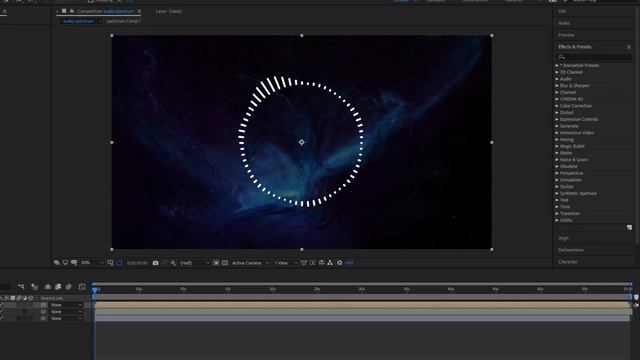Click the tan first layer bar in timeline

(362, 305)
